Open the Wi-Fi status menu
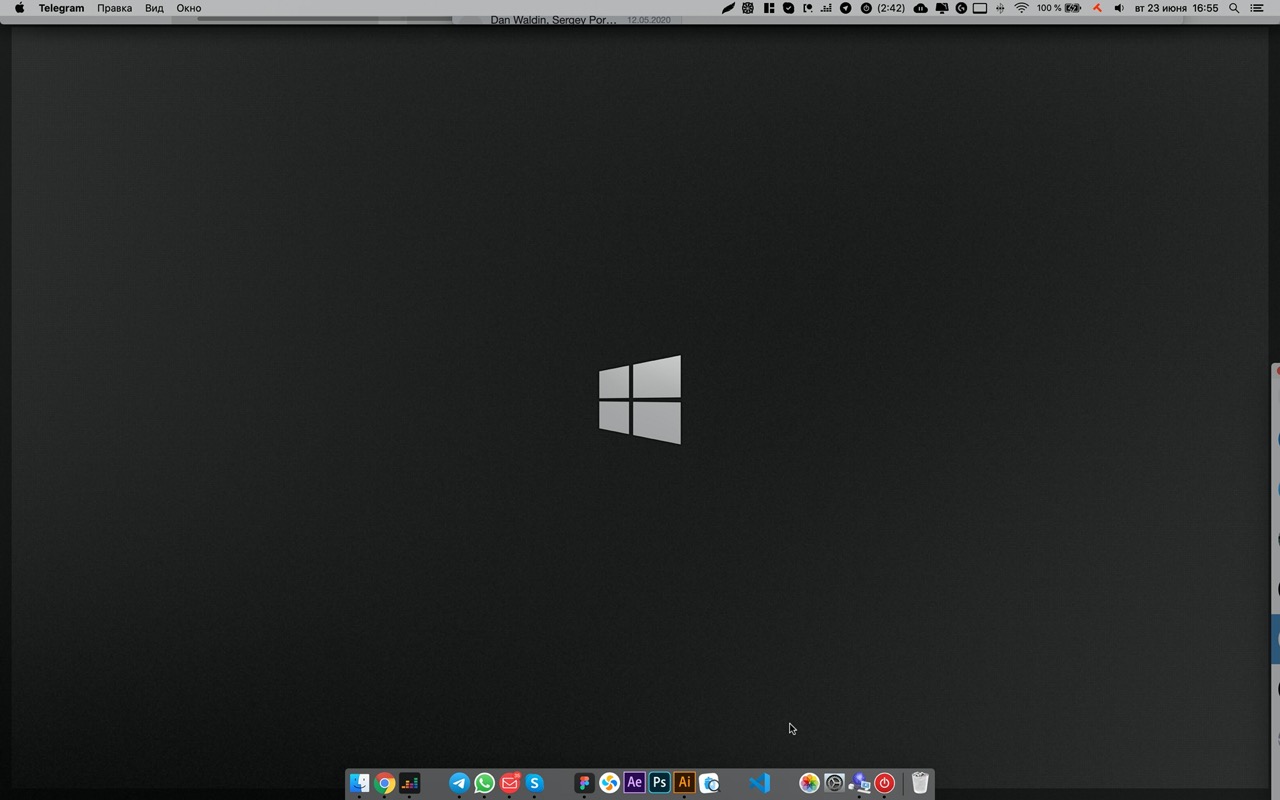Screen dimensions: 1280x800 [x=1021, y=8]
